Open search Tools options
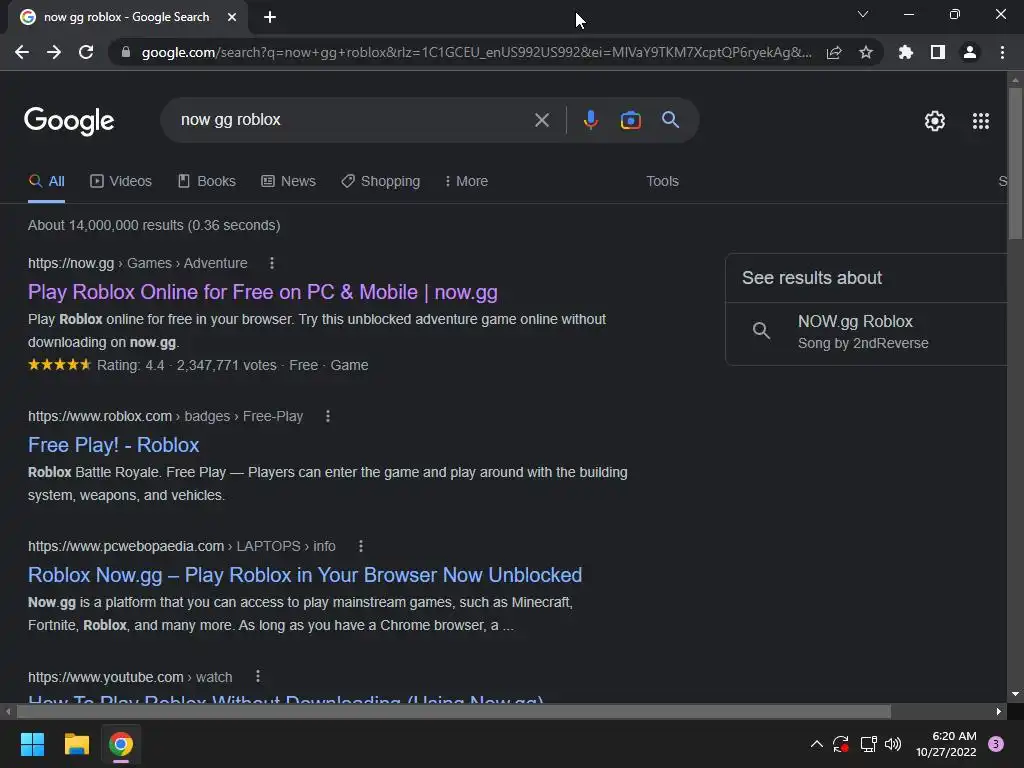 tap(662, 182)
